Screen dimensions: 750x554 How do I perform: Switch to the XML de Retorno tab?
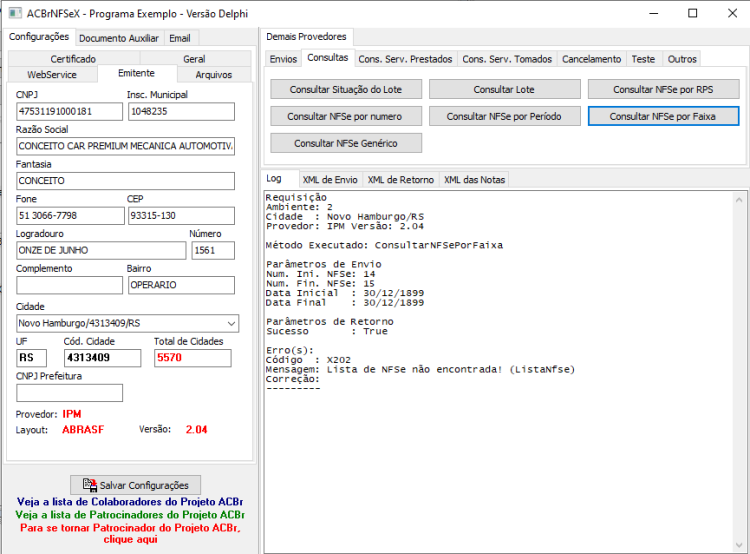[400, 180]
